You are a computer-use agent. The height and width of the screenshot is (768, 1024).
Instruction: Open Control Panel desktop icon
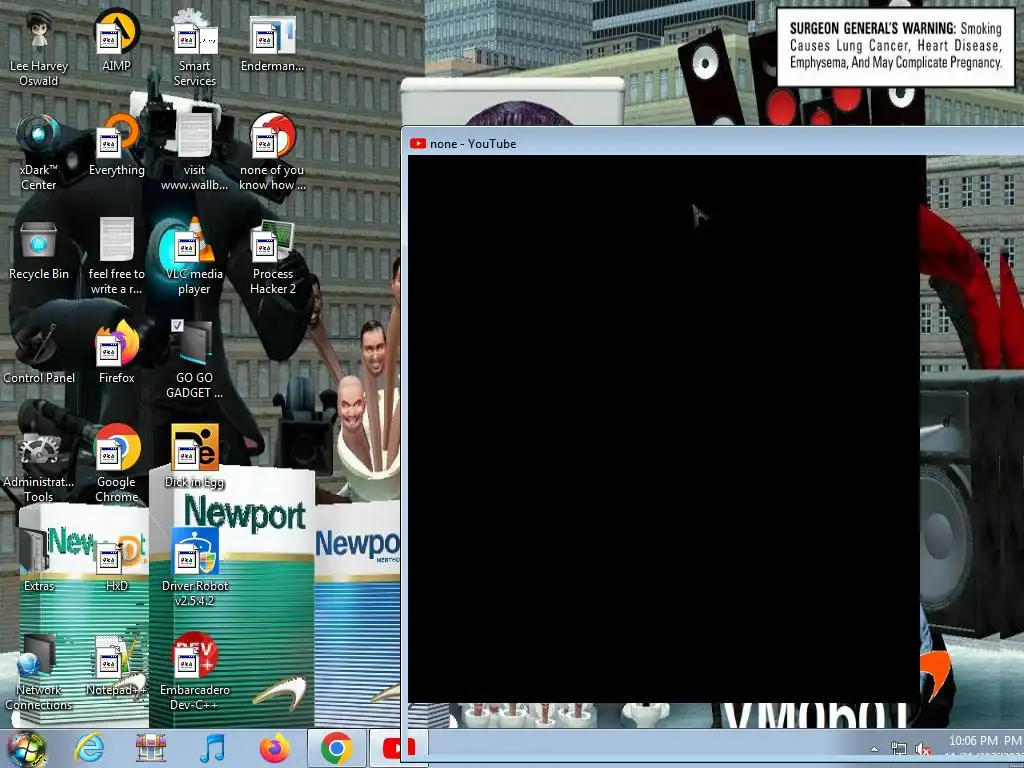click(x=39, y=353)
